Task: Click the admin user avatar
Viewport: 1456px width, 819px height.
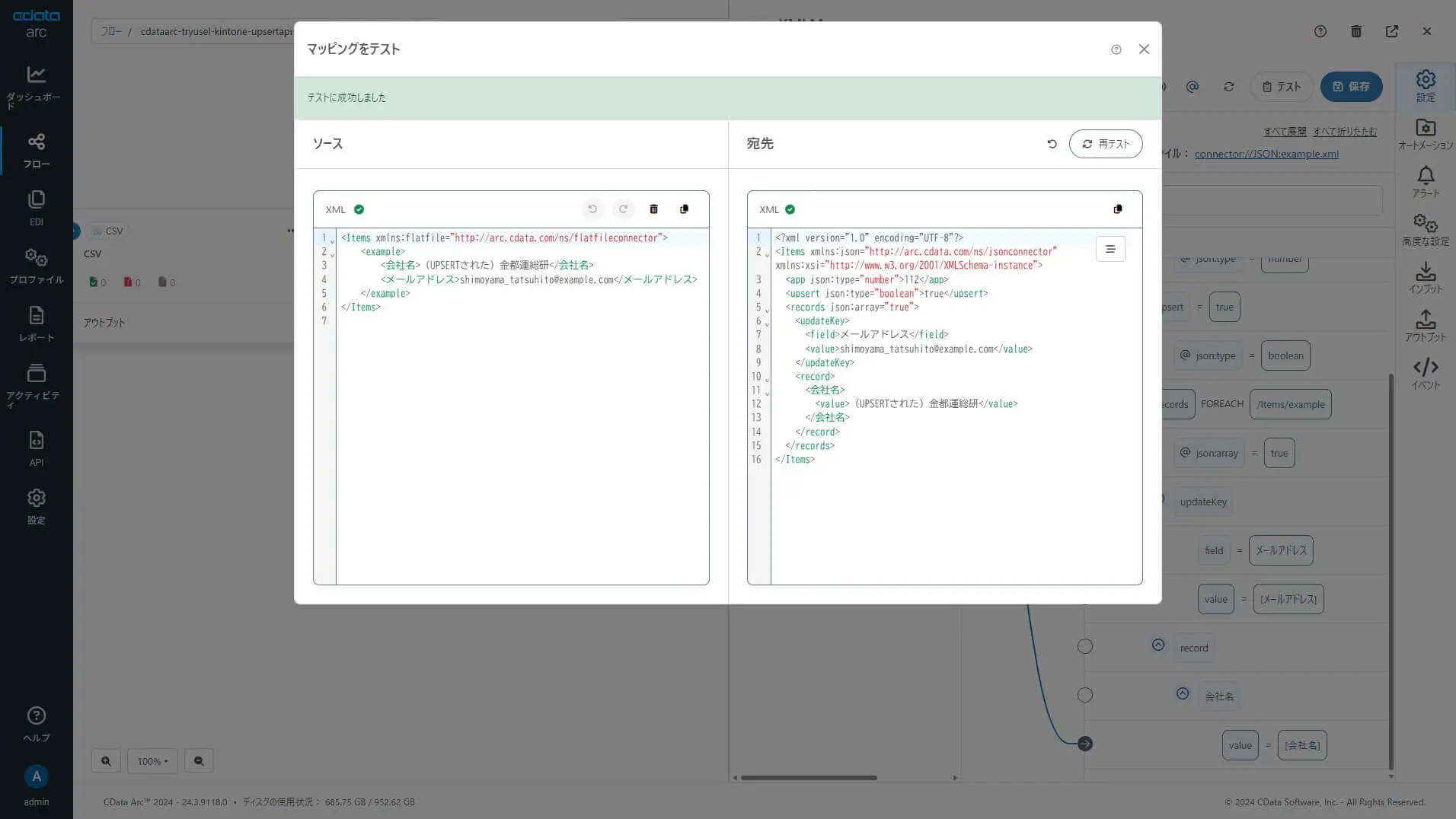Action: click(x=36, y=776)
